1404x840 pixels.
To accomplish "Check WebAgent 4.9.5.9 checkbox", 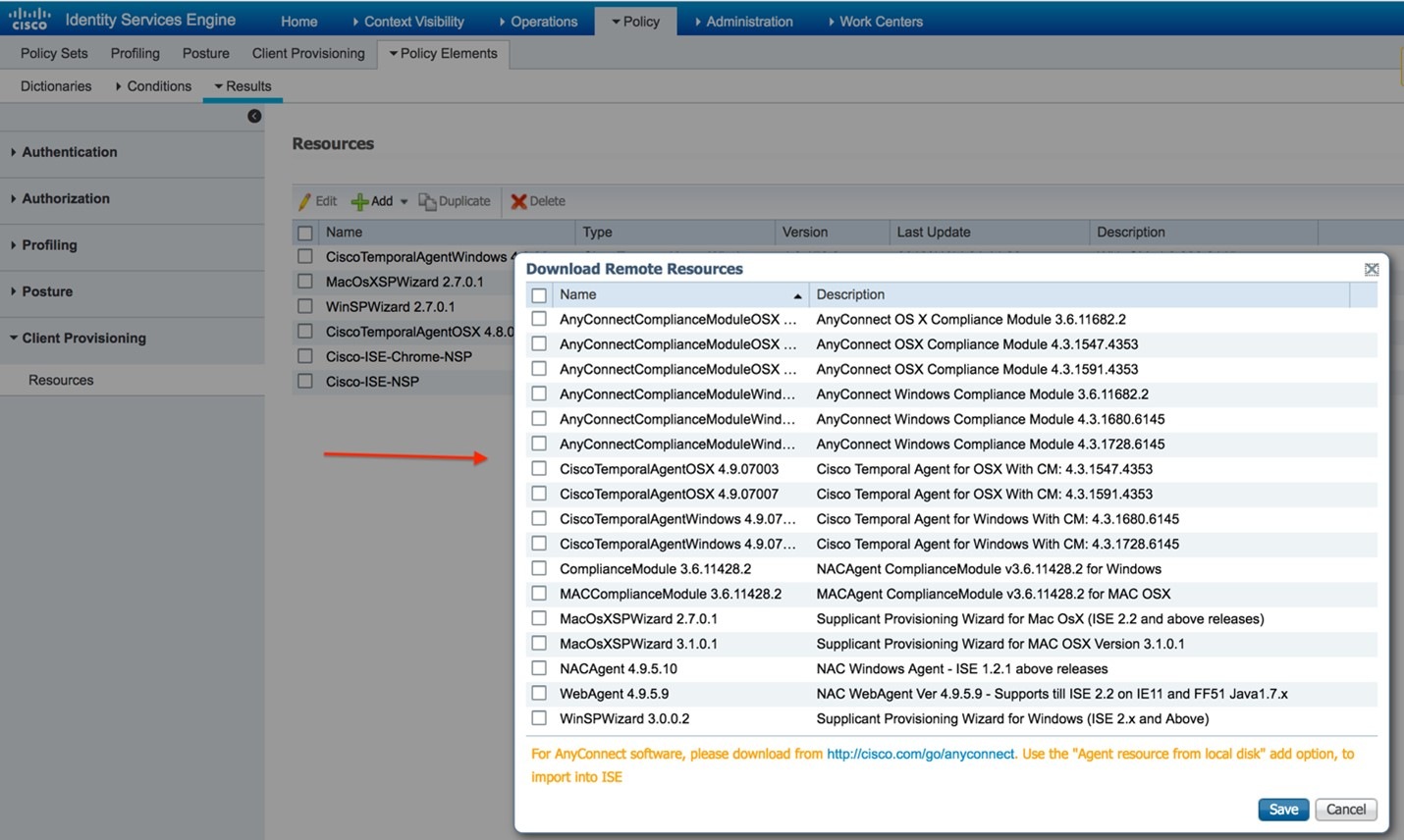I will tap(539, 694).
